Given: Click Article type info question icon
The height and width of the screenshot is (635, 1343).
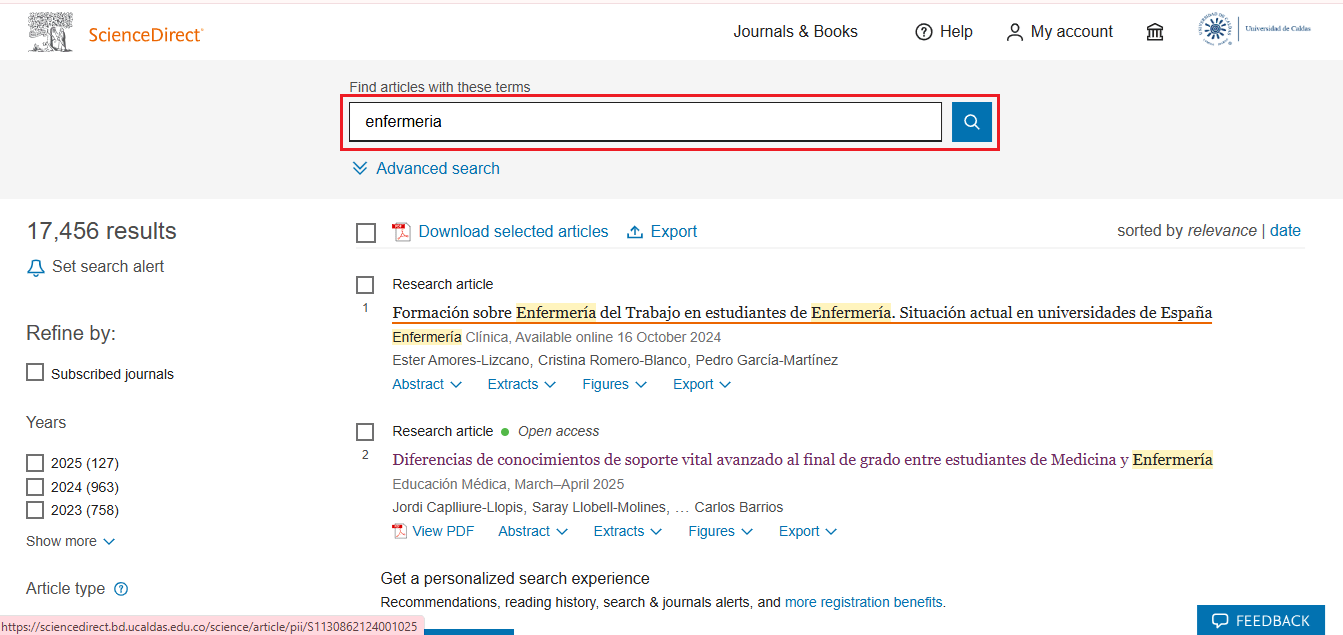Looking at the screenshot, I should pyautogui.click(x=121, y=589).
